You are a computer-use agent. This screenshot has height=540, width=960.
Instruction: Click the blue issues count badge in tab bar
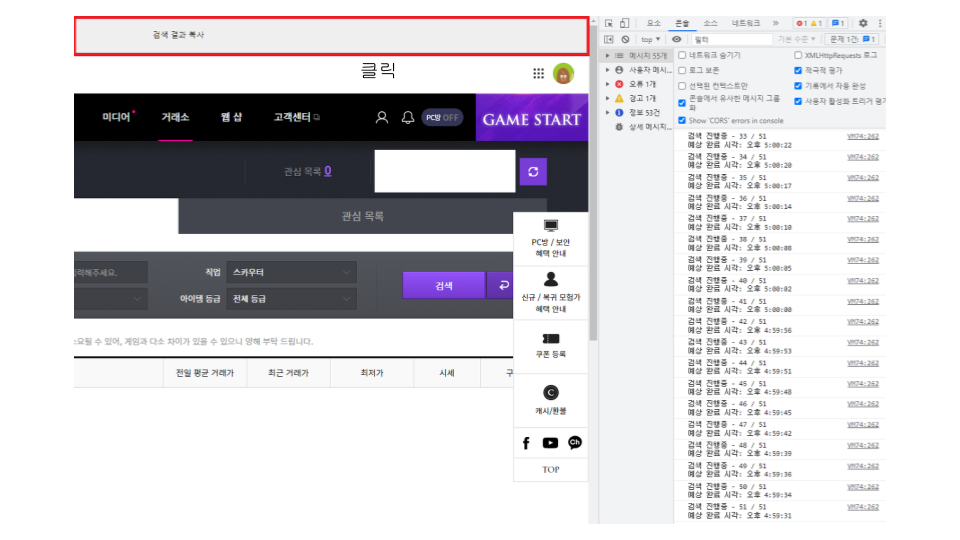coord(838,23)
